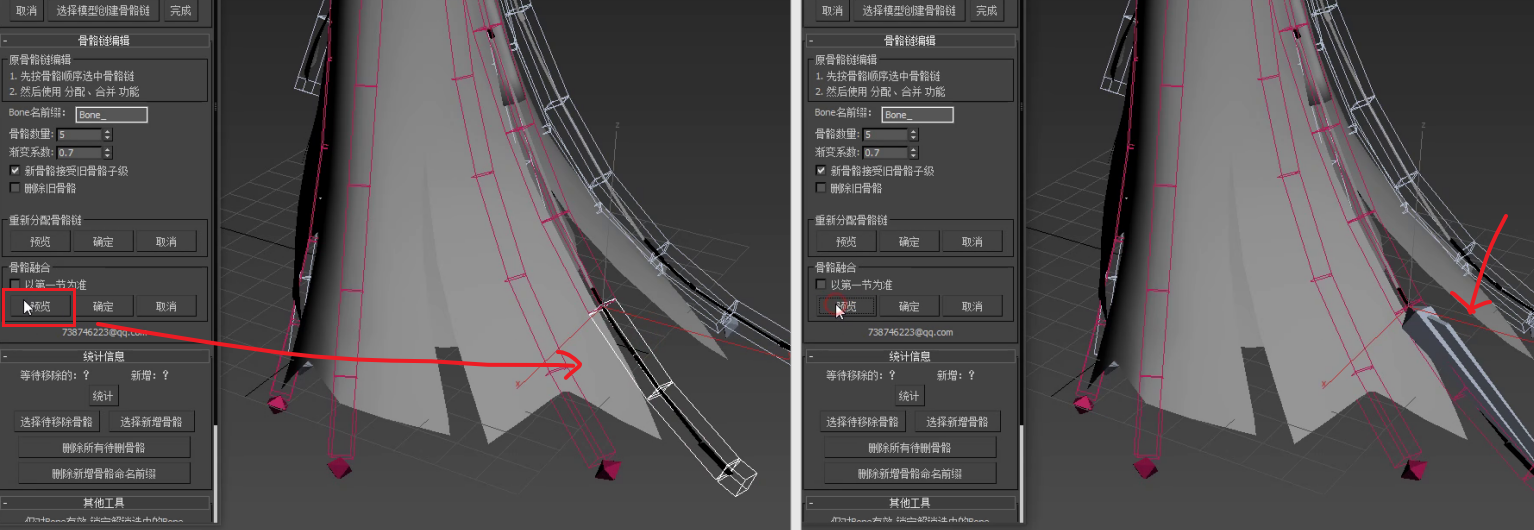Confirm 重新分配骨骼链 with 确定 in right screenshot
This screenshot has height=530, width=1534.
point(910,242)
